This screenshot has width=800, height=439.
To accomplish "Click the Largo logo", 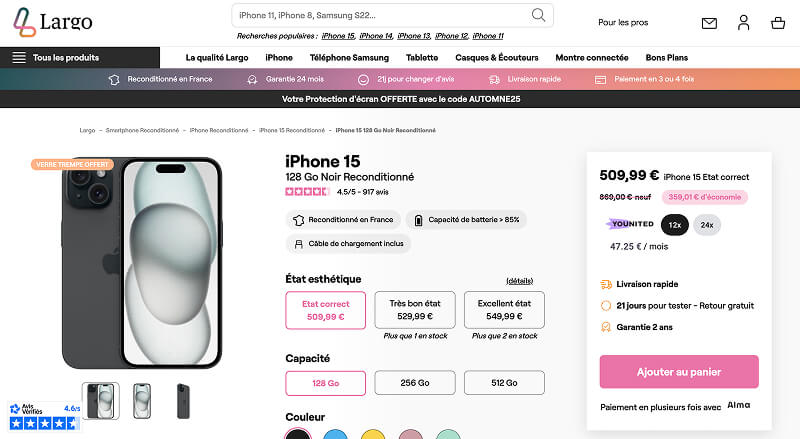I will [53, 21].
